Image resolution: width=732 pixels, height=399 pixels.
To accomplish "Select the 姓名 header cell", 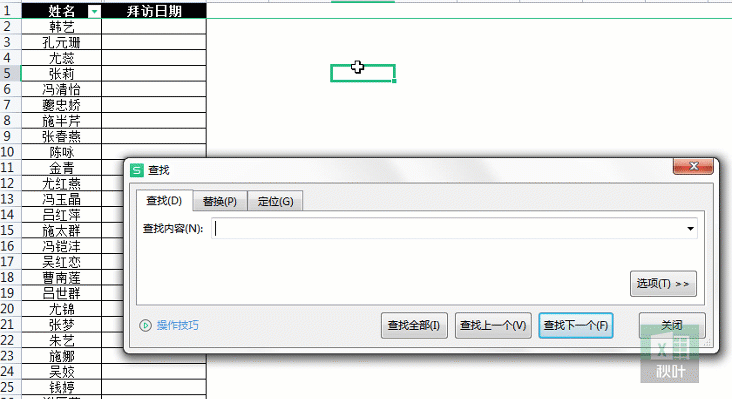I will (x=62, y=11).
